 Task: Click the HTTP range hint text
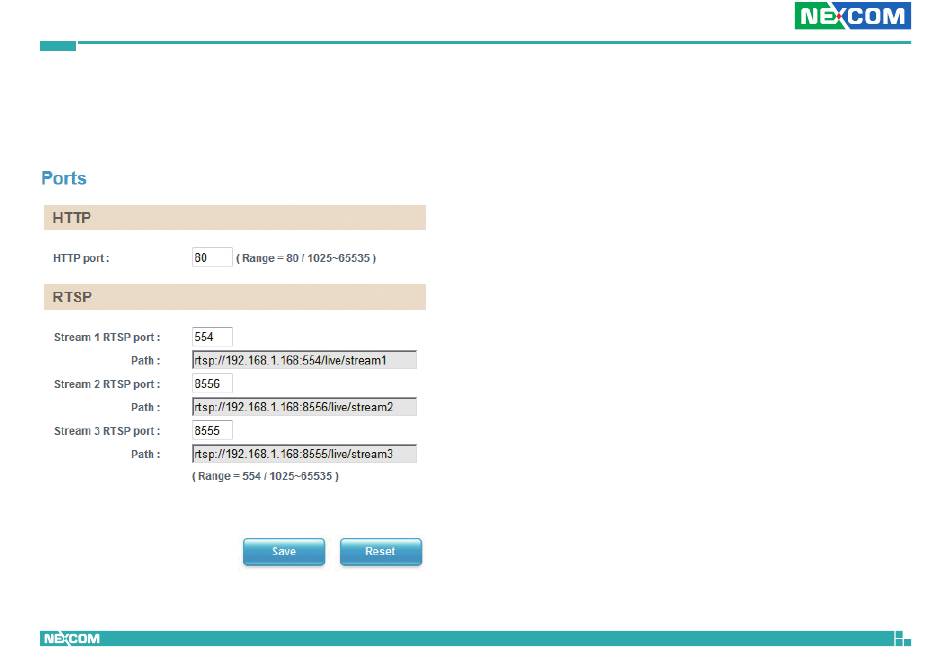pos(306,258)
